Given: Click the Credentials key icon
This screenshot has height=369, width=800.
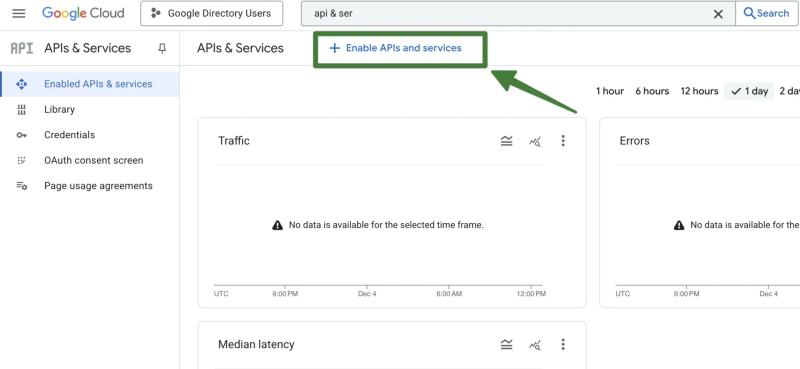Looking at the screenshot, I should 21,135.
